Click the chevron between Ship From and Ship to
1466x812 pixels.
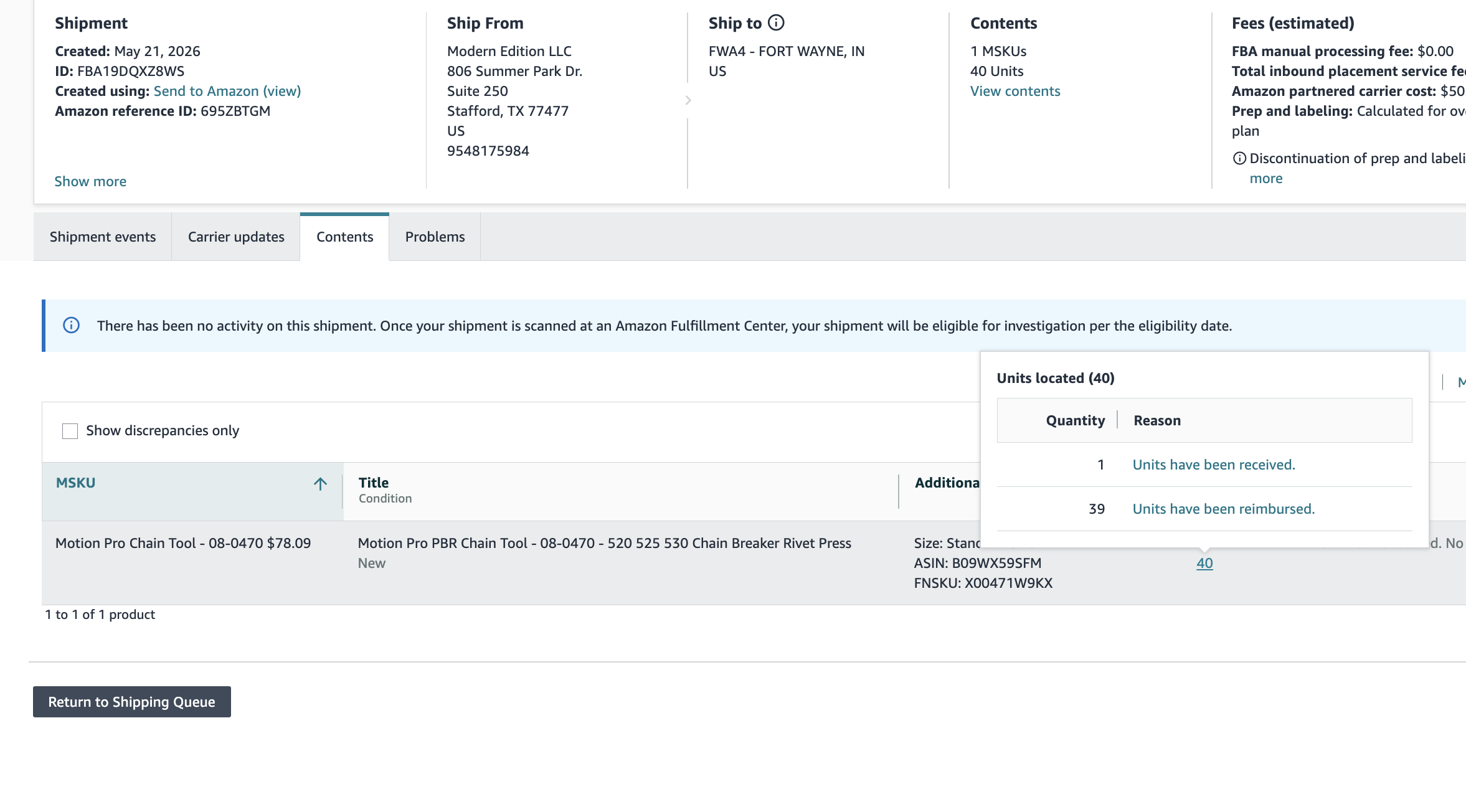point(688,100)
